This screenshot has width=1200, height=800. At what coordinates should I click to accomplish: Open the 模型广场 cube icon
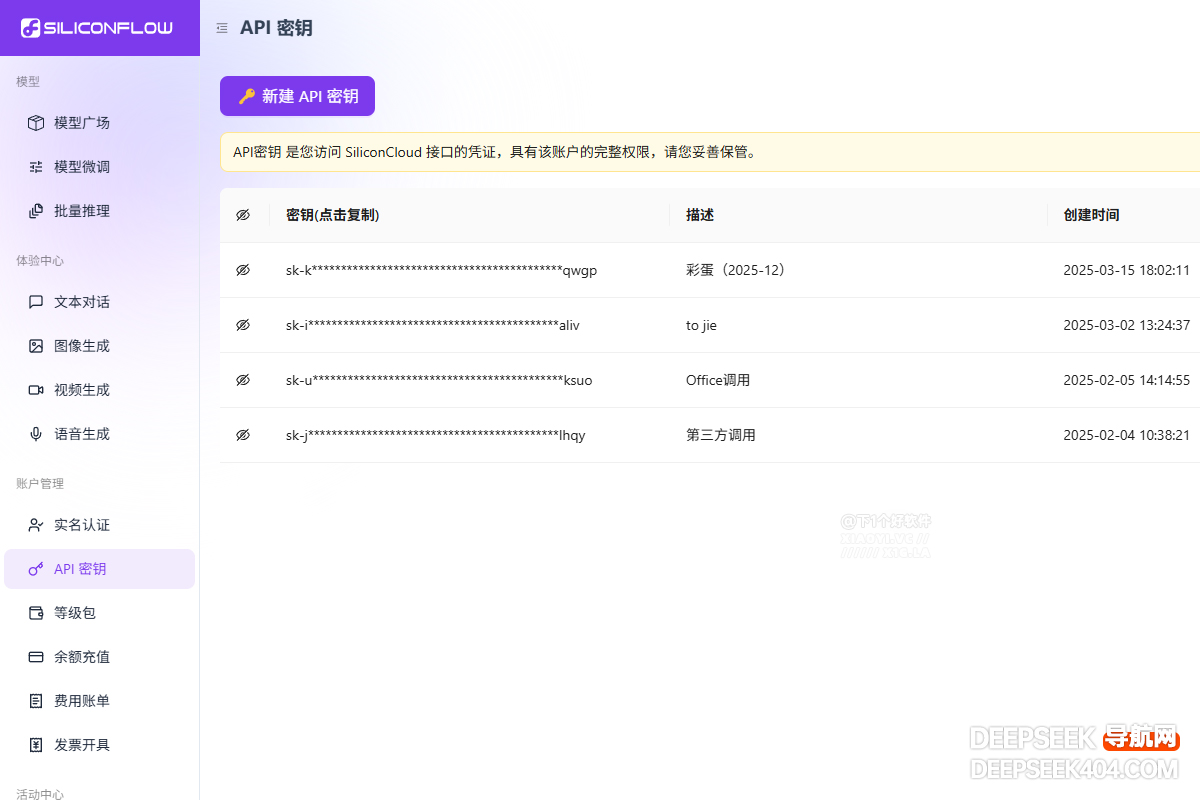[x=36, y=123]
